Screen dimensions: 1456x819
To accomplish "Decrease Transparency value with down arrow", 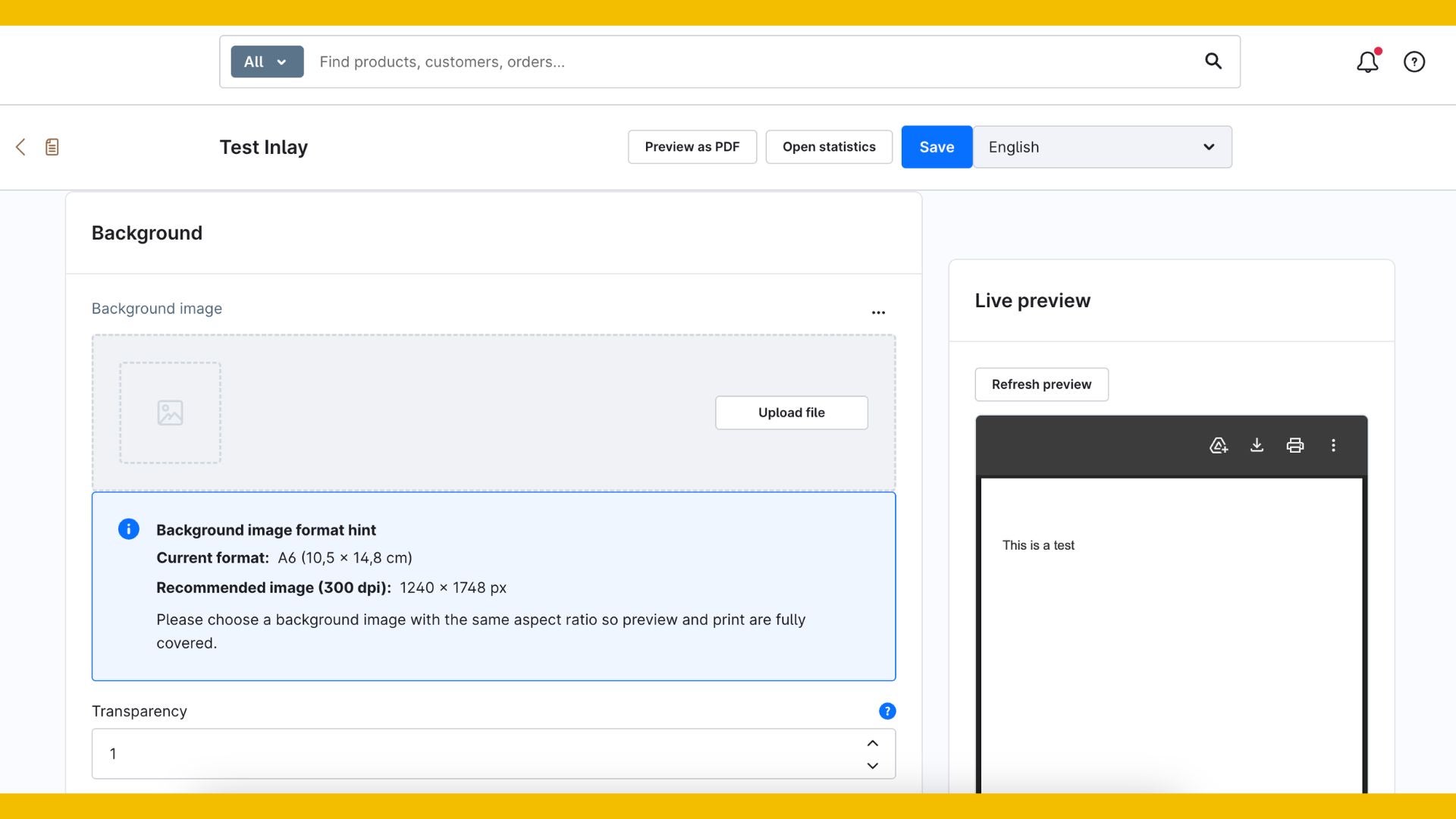I will coord(872,766).
